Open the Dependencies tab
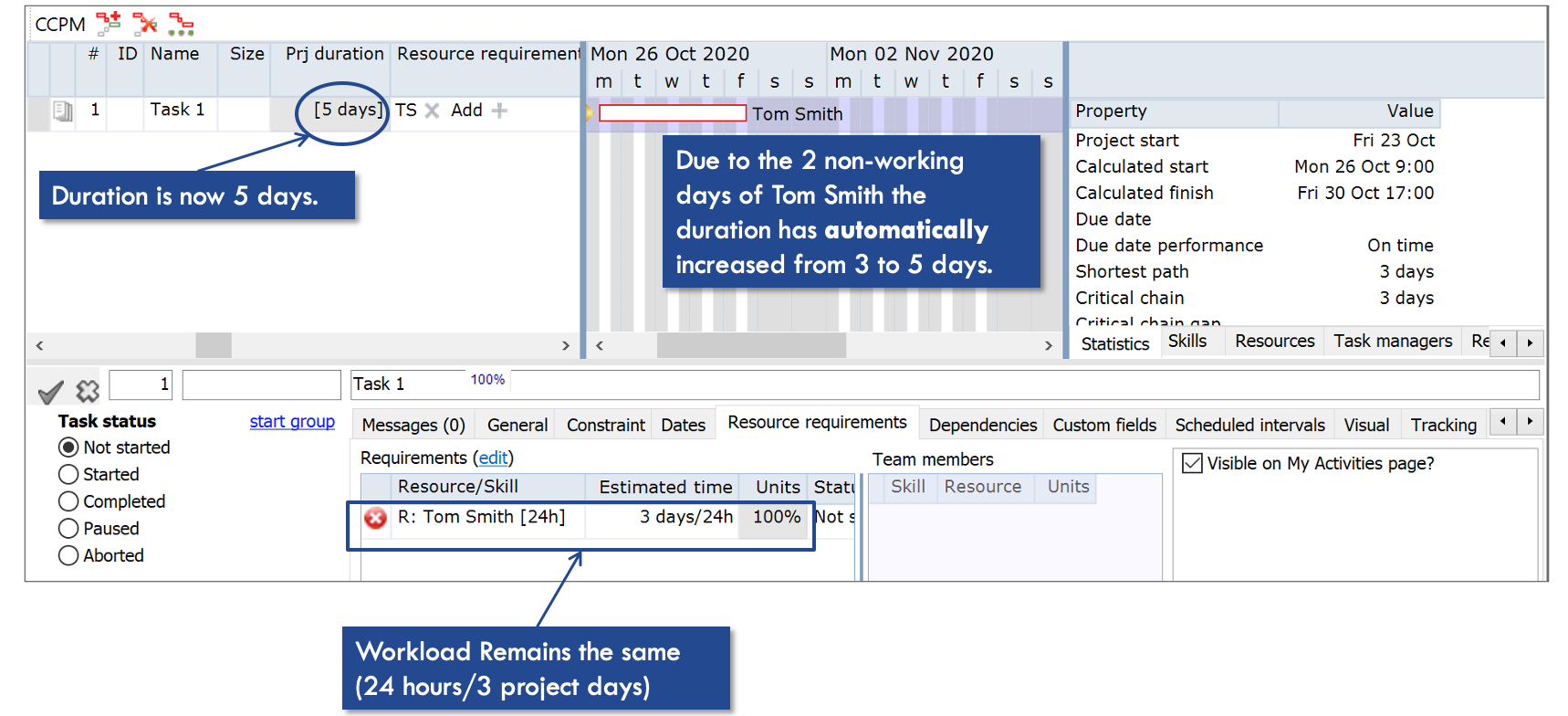Image resolution: width=1568 pixels, height=716 pixels. tap(982, 425)
